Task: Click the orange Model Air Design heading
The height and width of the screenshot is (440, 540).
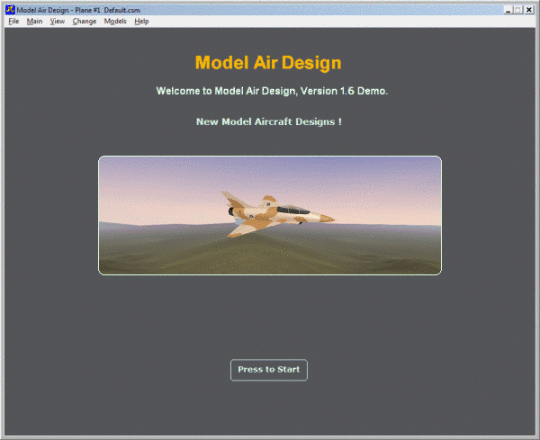Action: tap(268, 63)
